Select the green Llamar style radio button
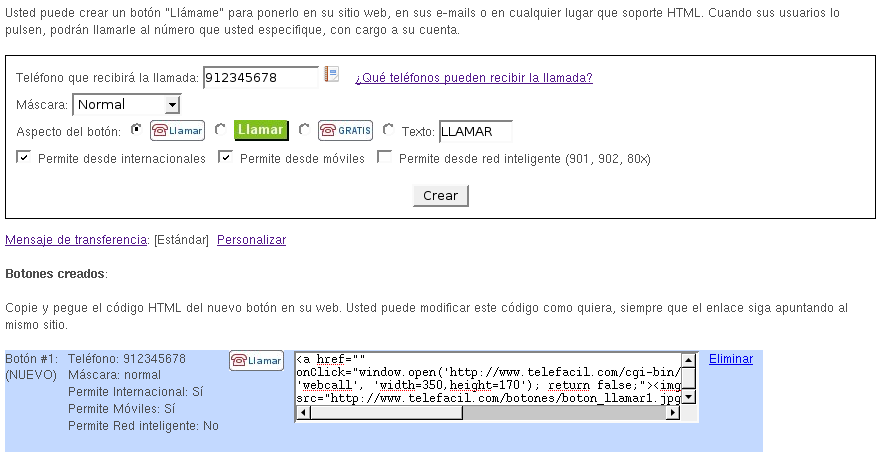 click(220, 130)
